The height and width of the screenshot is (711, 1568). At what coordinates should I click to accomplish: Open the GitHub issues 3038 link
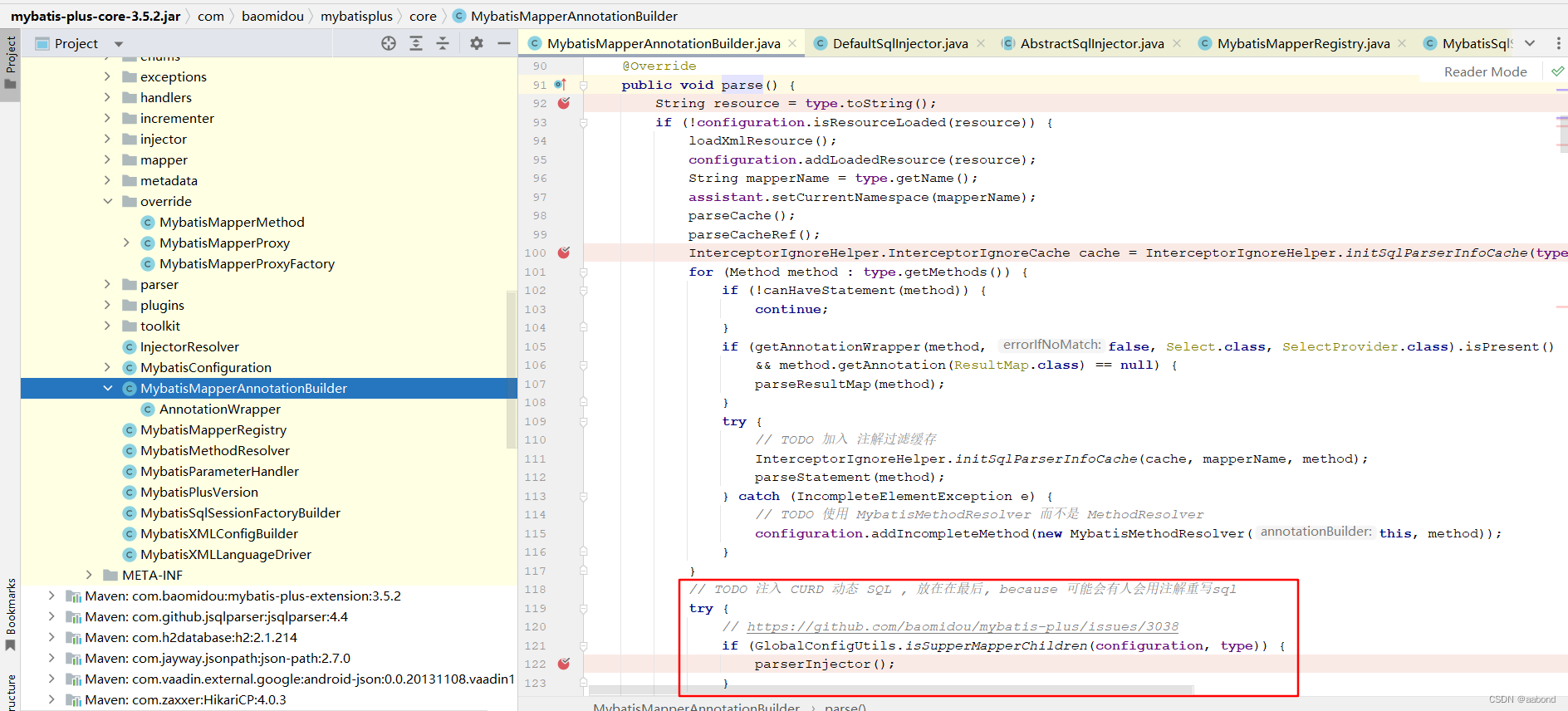(962, 626)
